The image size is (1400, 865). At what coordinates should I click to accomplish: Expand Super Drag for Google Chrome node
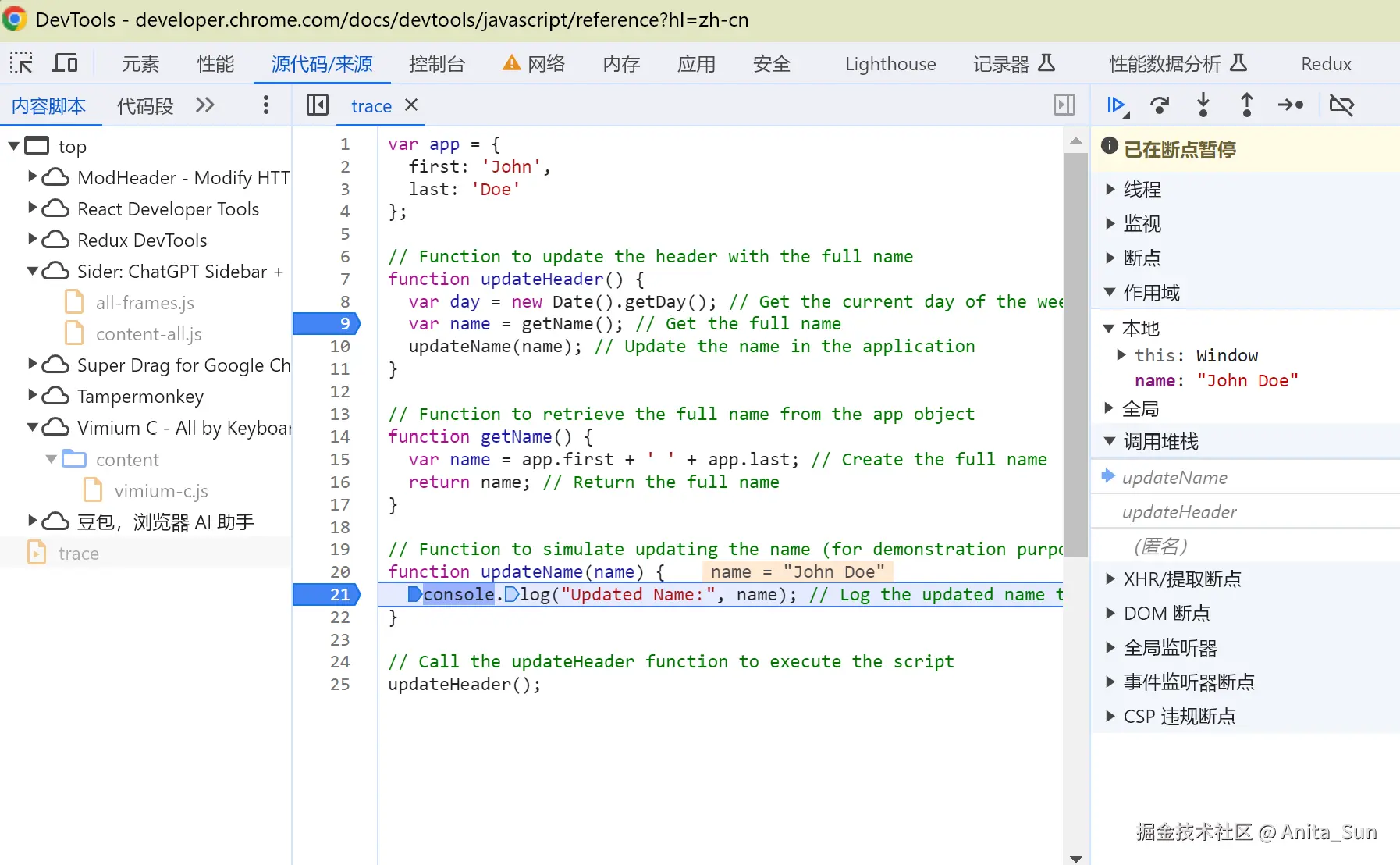[x=33, y=365]
